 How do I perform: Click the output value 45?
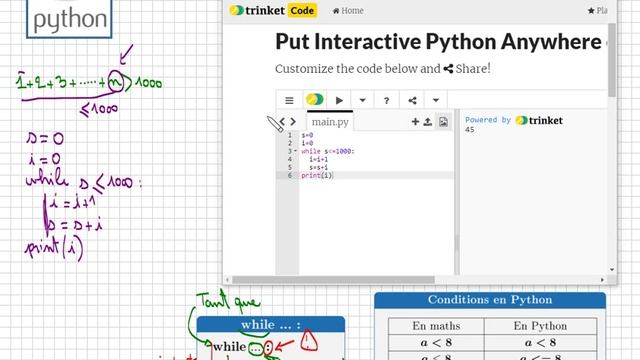(470, 130)
